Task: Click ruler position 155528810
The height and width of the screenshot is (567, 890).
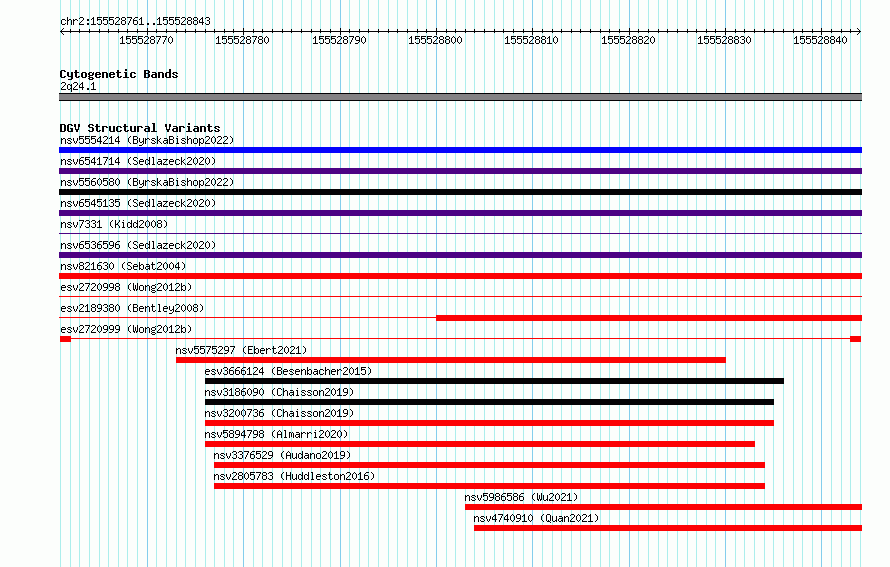Action: pos(531,40)
